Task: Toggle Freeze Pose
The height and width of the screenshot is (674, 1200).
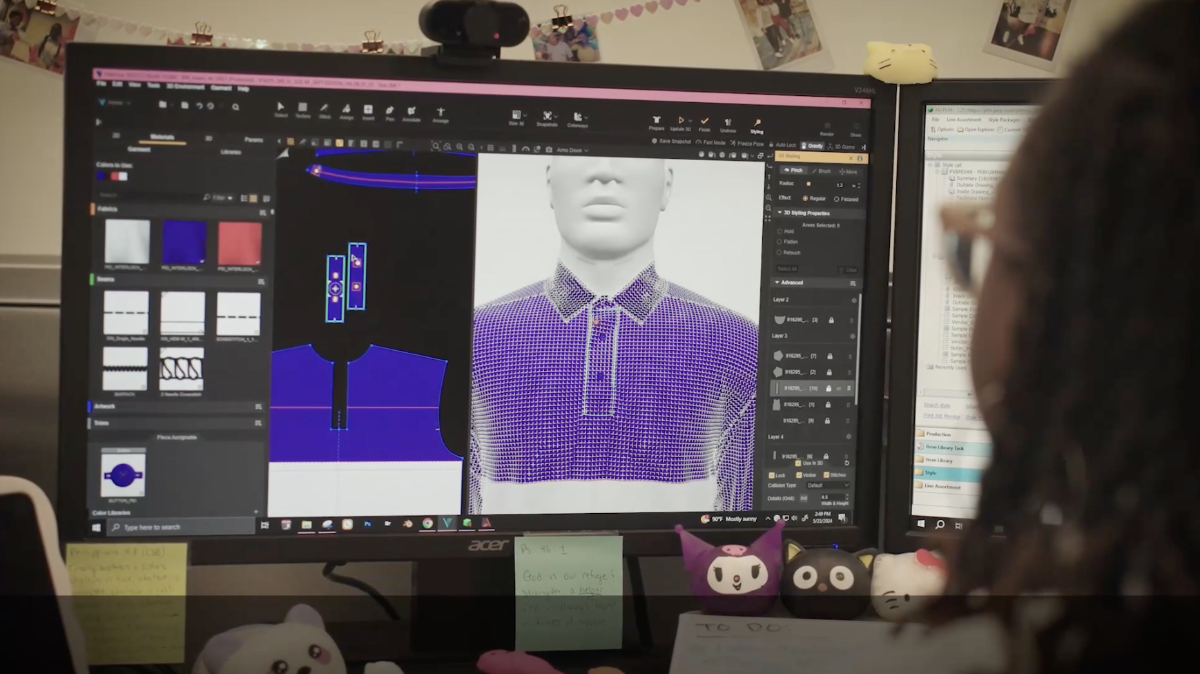Action: 747,143
